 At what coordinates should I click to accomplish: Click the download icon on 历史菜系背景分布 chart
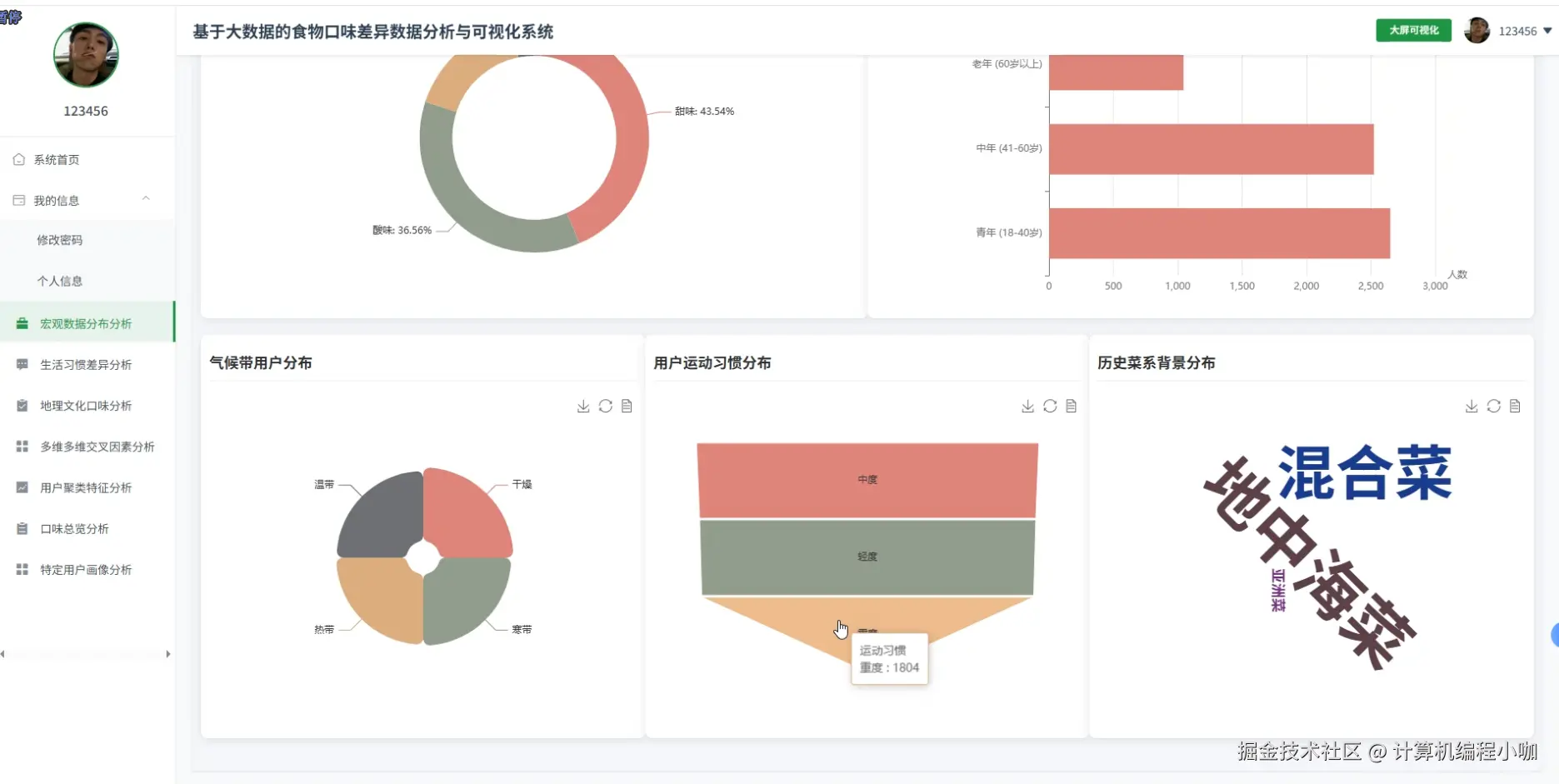point(1472,406)
